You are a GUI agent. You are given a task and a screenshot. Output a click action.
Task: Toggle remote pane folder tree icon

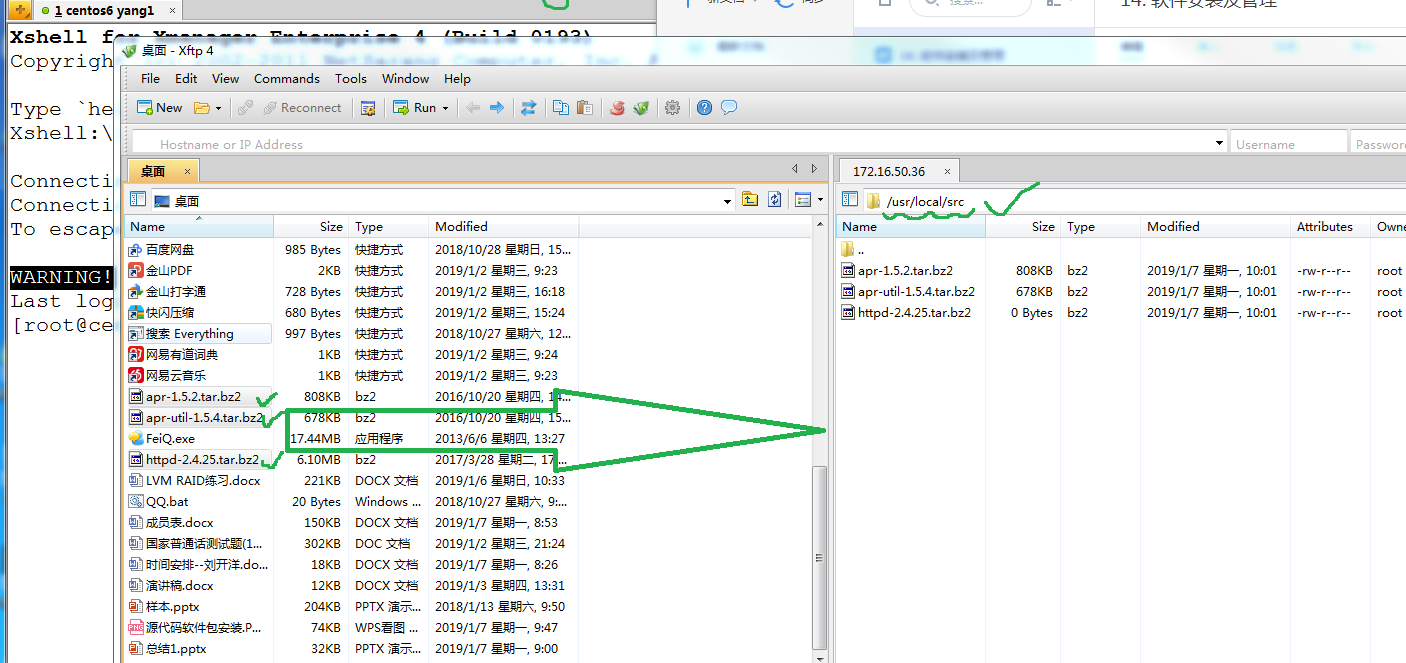(850, 200)
